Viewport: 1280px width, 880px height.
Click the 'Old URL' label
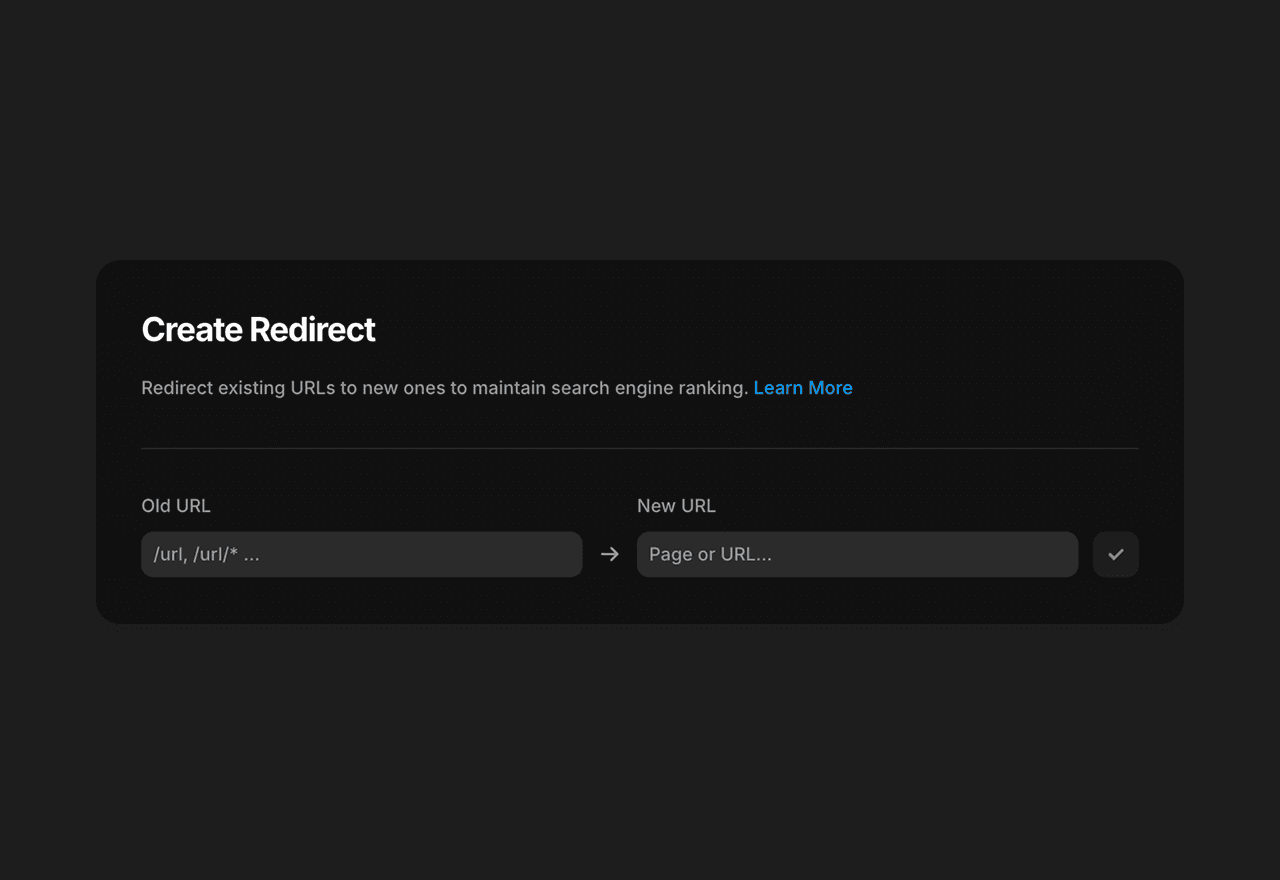pos(176,506)
